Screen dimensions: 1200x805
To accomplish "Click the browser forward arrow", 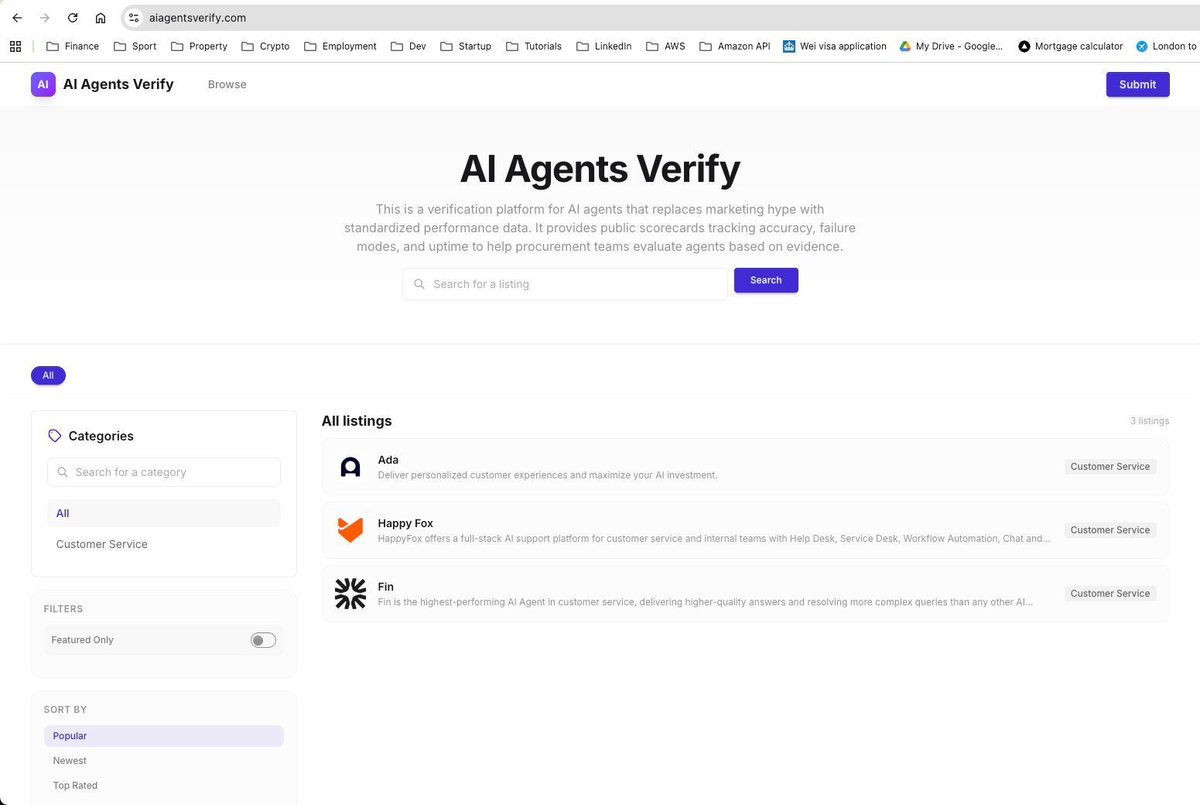I will pyautogui.click(x=44, y=18).
